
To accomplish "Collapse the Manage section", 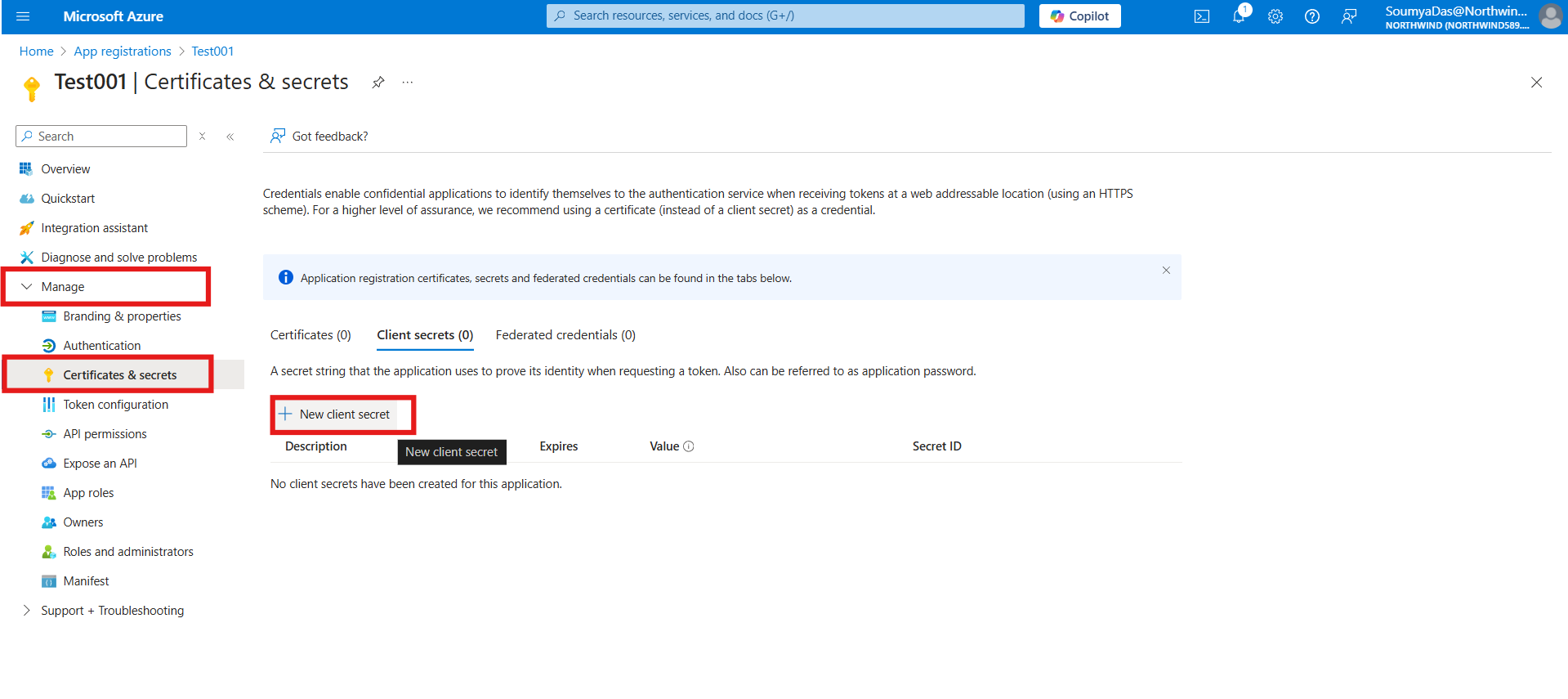I will pyautogui.click(x=27, y=287).
